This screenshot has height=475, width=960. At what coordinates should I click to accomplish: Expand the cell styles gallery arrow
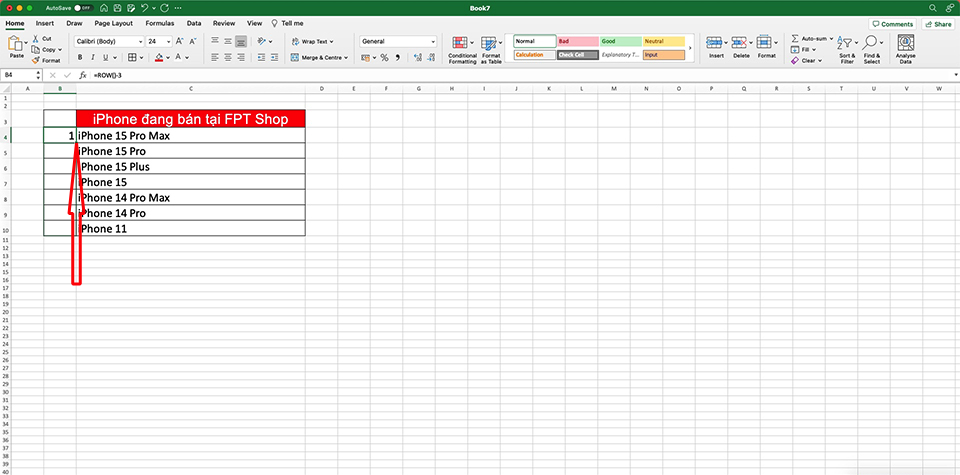691,48
